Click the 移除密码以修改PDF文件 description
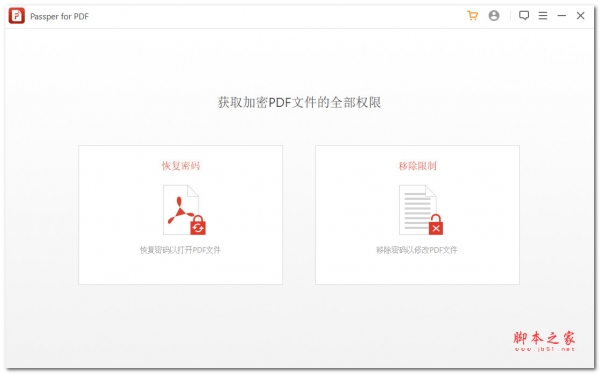This screenshot has height=374, width=600. tap(417, 250)
